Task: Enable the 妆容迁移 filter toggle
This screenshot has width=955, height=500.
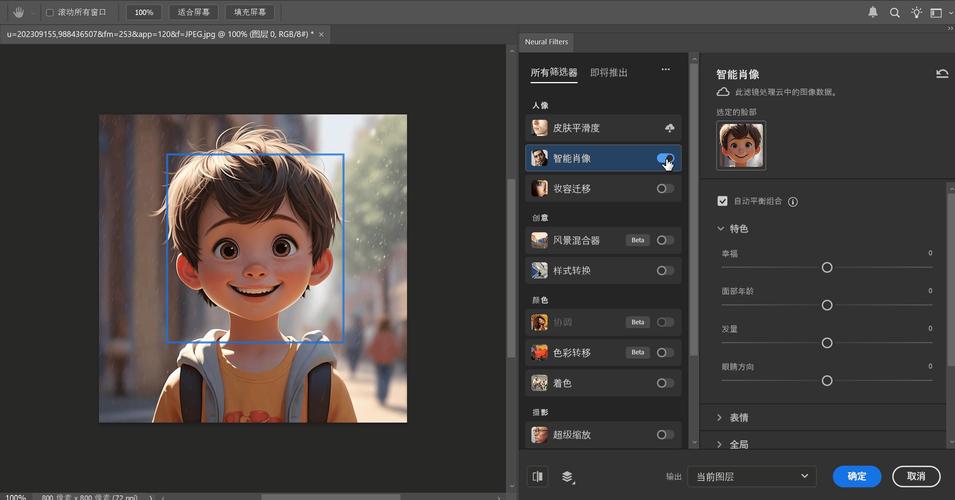Action: point(665,188)
